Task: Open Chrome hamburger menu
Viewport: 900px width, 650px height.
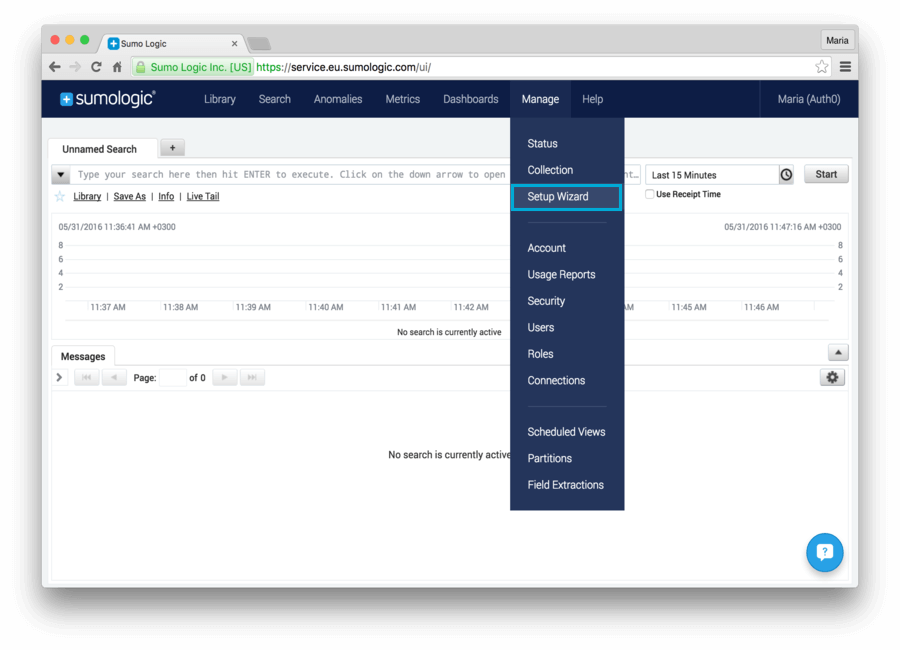Action: pyautogui.click(x=845, y=67)
